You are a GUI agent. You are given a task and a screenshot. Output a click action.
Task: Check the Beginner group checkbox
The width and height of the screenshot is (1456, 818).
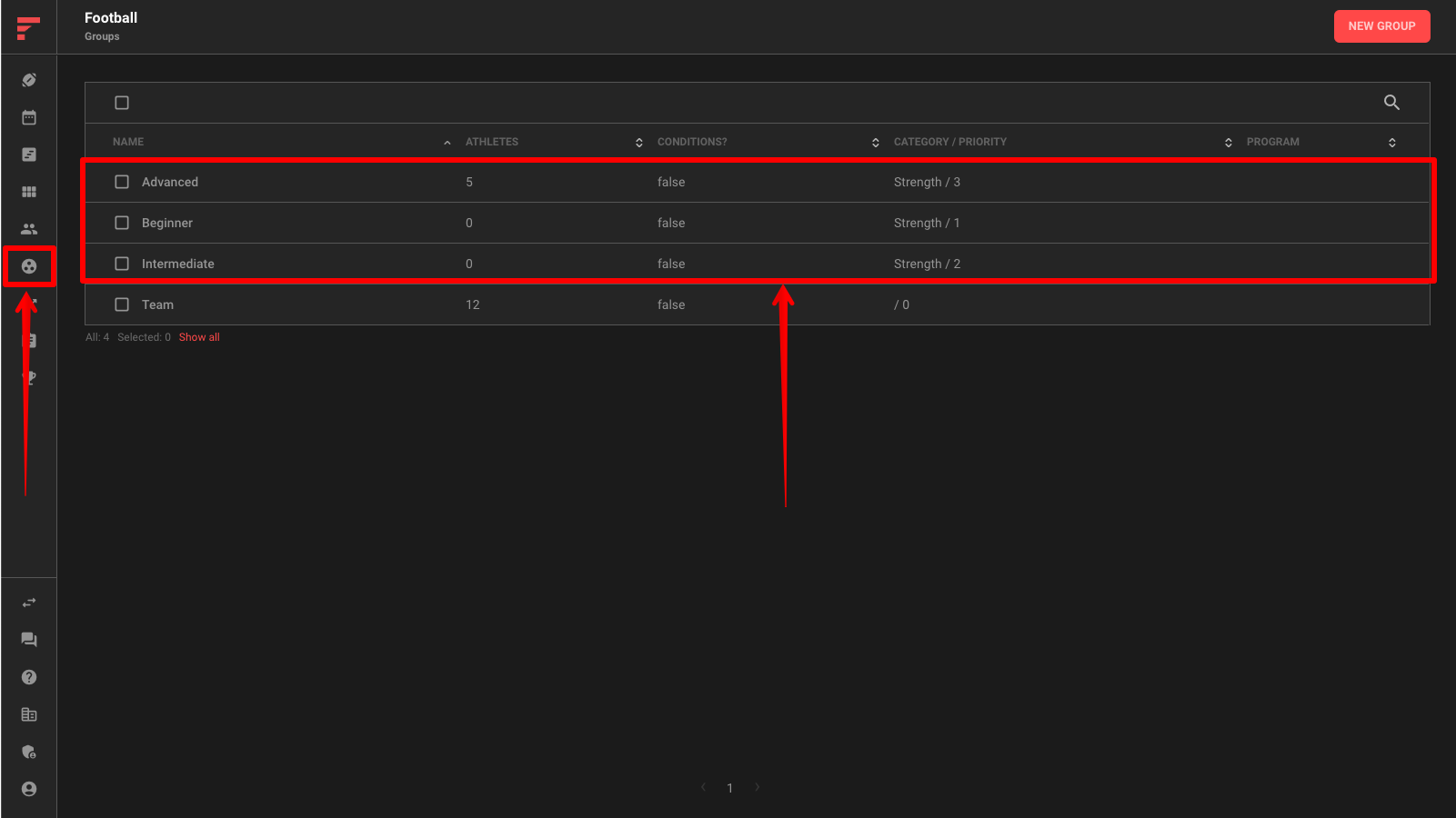(122, 223)
